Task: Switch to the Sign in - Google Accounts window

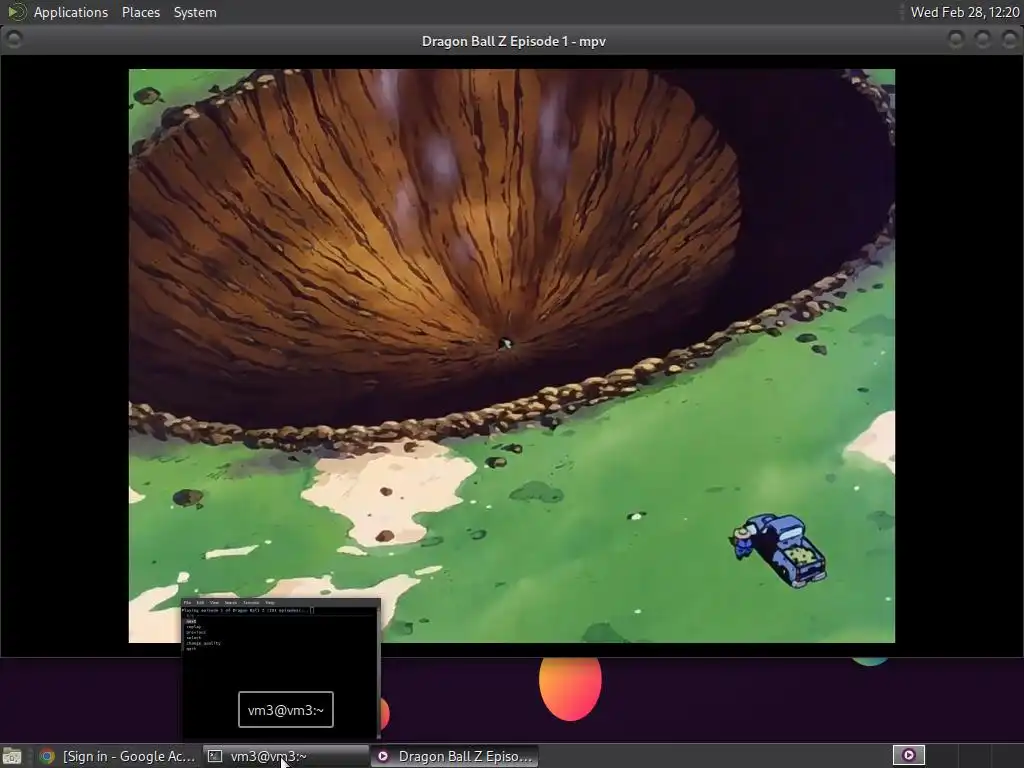Action: [118, 756]
